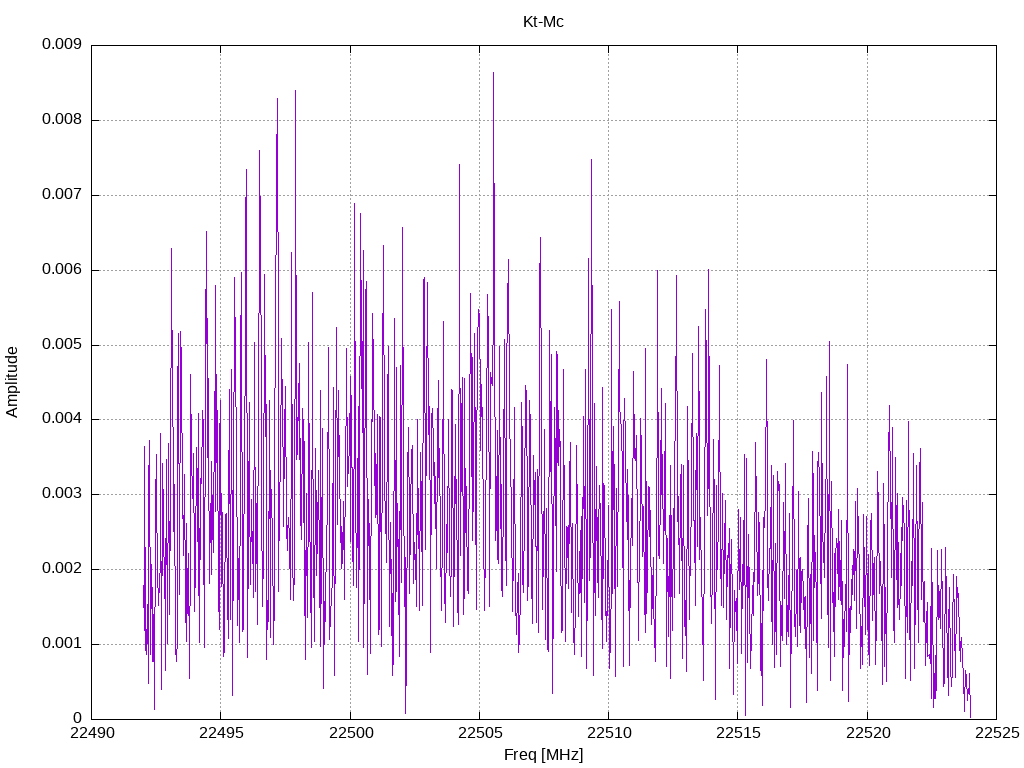The image size is (1024, 768).
Task: Click y-axis tick label 0.002
Action: 62,569
